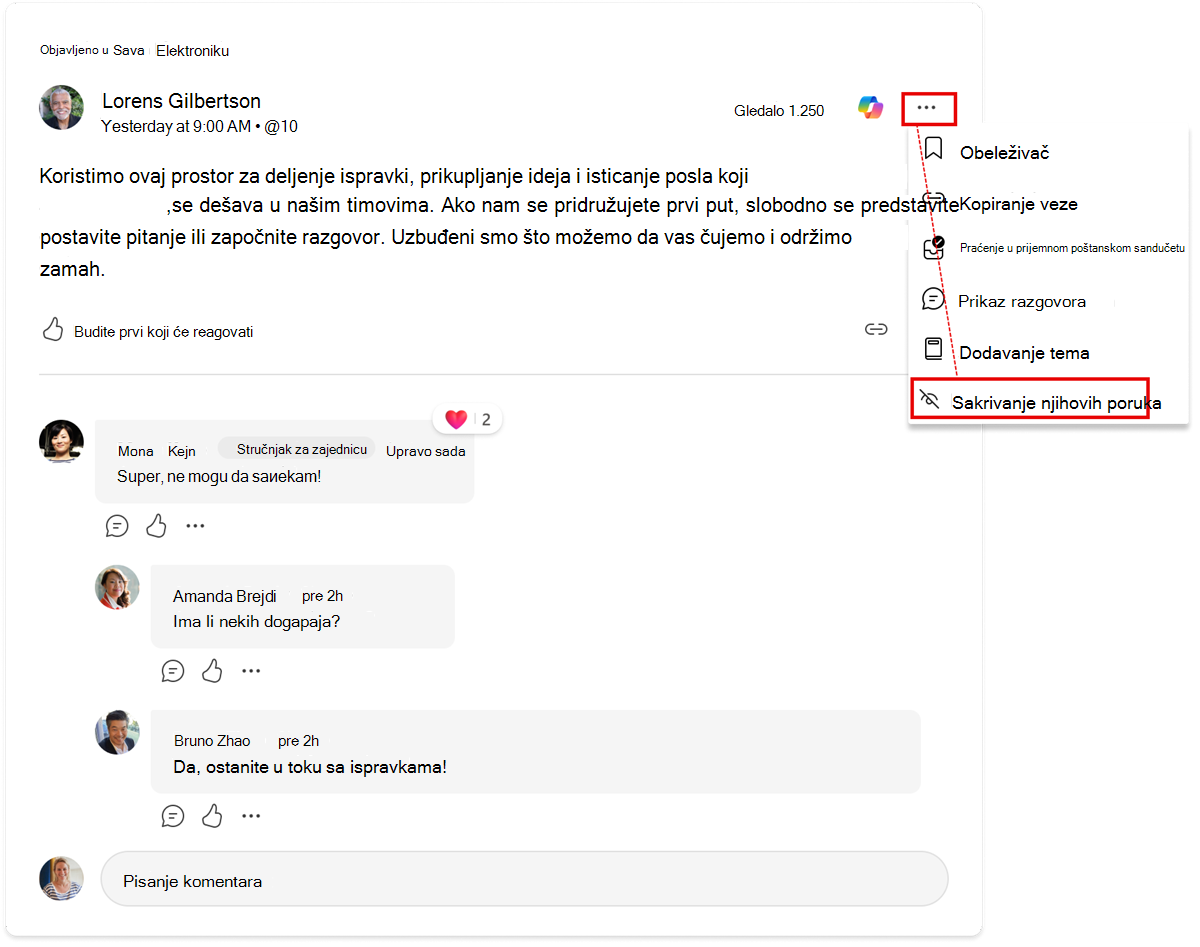This screenshot has height=947, width=1200.
Task: Click Amanda Brejdi's name
Action: click(224, 596)
